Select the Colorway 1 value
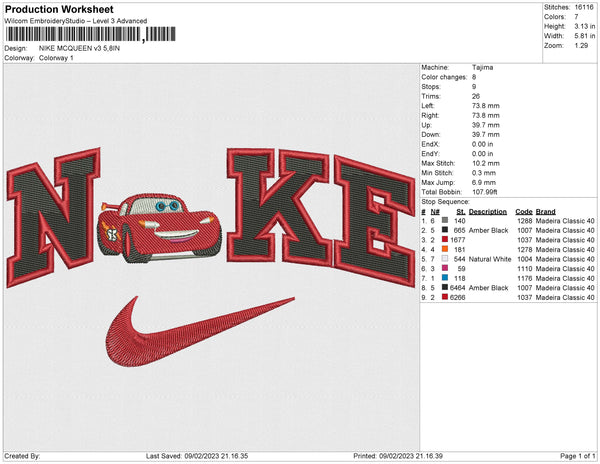 click(56, 58)
